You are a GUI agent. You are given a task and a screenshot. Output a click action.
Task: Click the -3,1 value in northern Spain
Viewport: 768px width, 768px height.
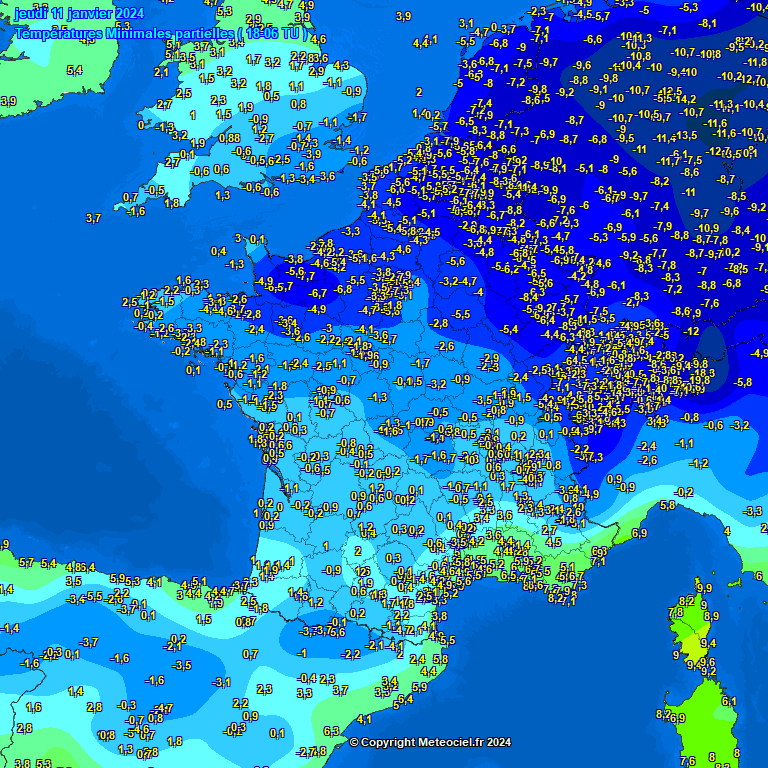point(221,682)
